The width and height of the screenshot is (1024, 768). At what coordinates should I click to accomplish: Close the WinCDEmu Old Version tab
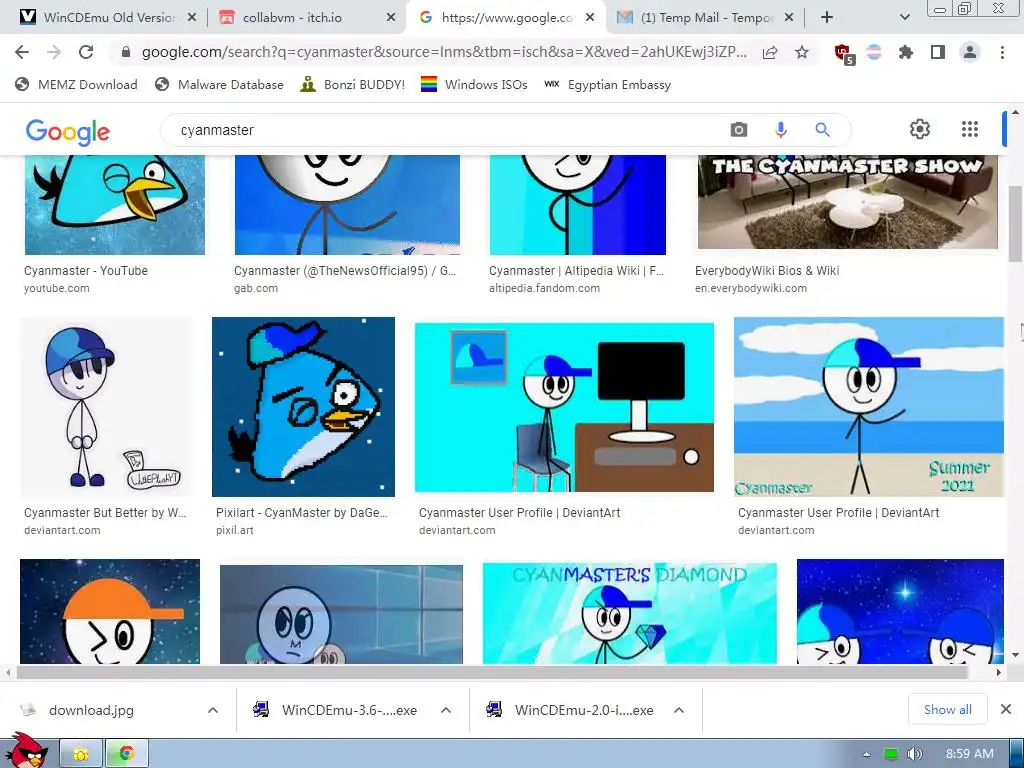click(191, 18)
